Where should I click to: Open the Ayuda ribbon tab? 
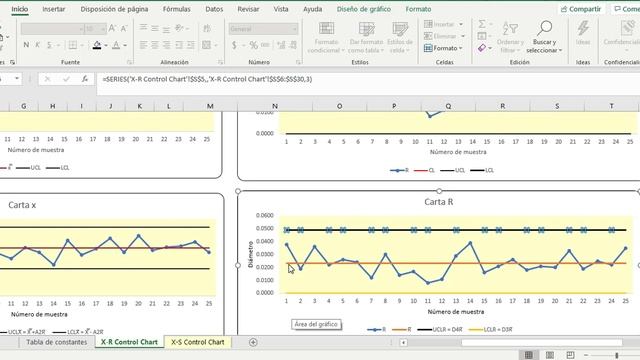(x=313, y=9)
